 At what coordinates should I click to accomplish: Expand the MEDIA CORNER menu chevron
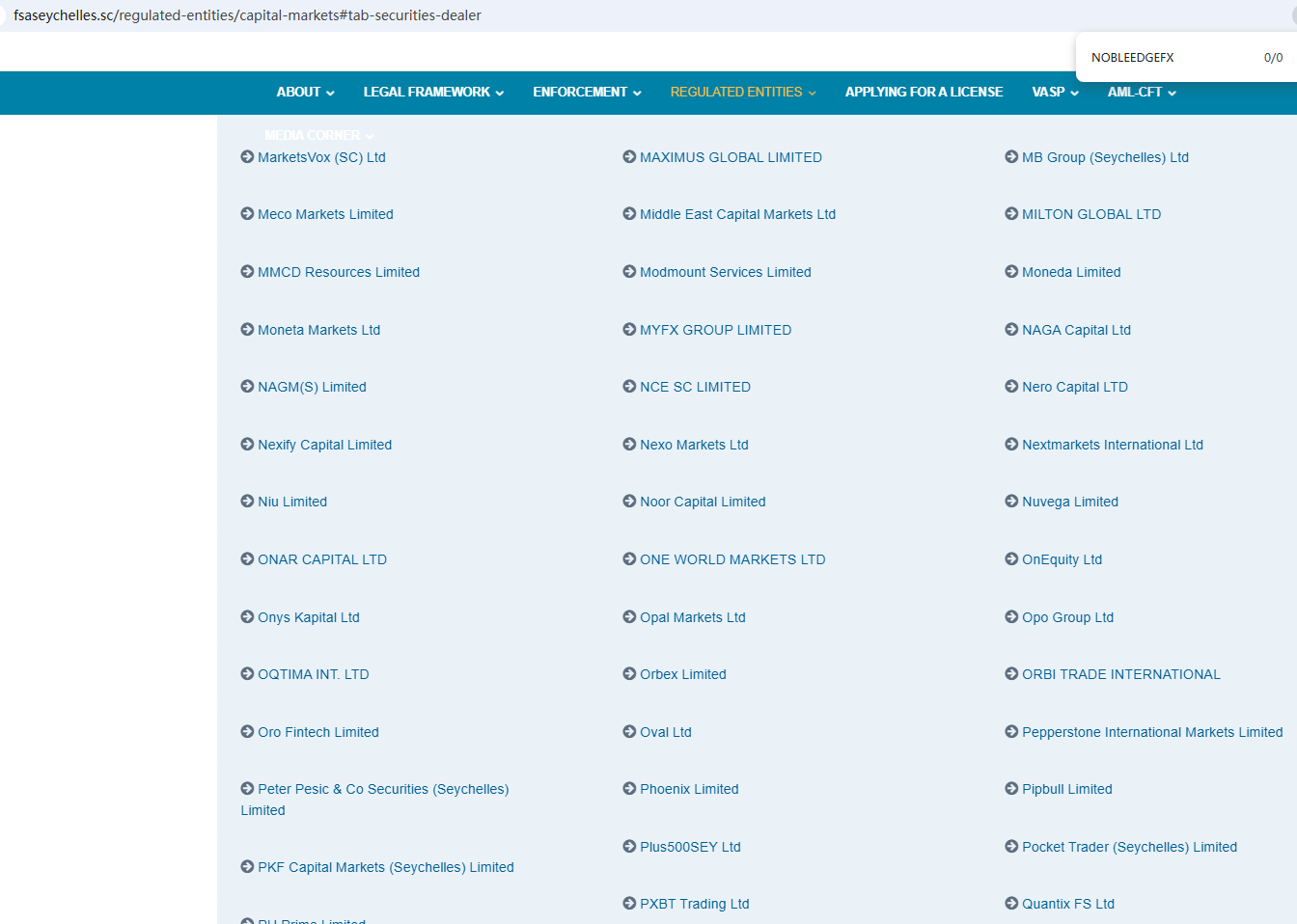click(371, 137)
